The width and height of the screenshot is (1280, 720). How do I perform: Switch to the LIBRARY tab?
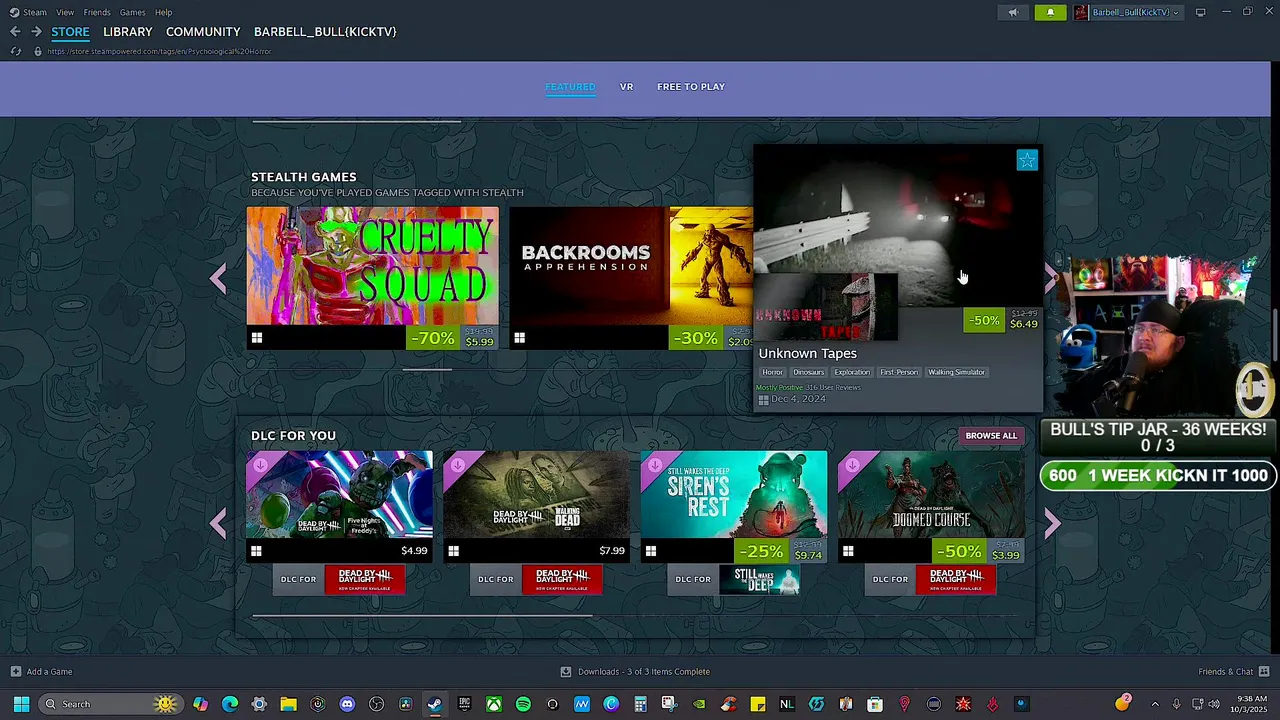pyautogui.click(x=128, y=32)
